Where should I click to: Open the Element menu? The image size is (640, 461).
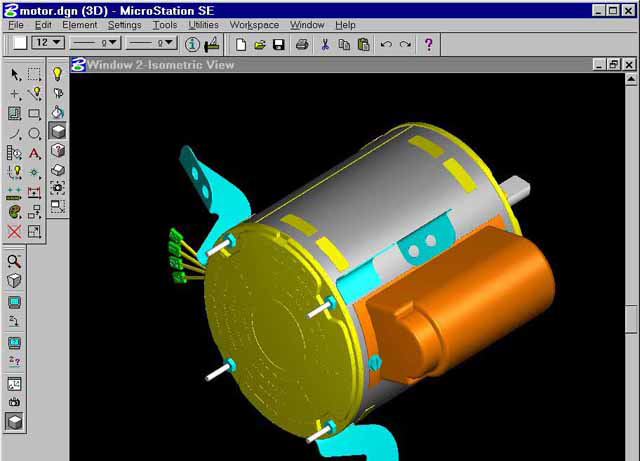(x=80, y=25)
